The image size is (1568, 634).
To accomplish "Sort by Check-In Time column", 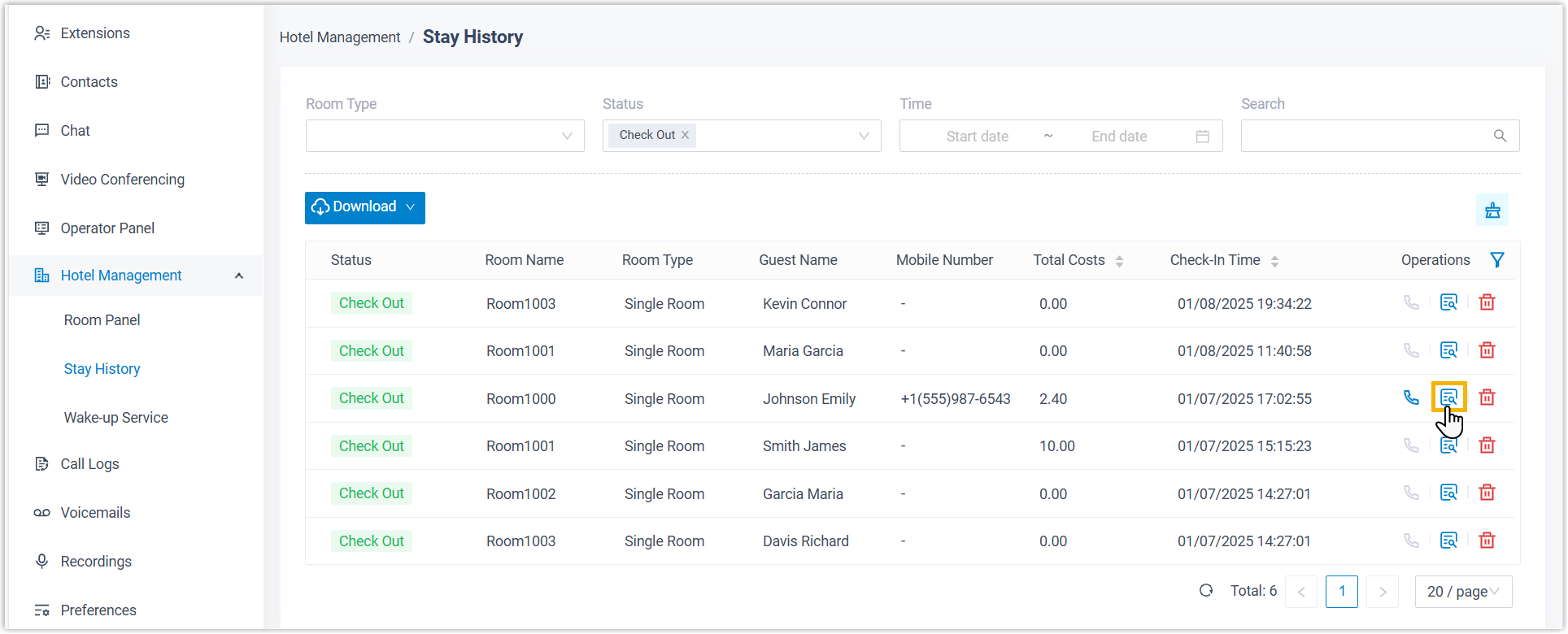I will click(x=1274, y=261).
